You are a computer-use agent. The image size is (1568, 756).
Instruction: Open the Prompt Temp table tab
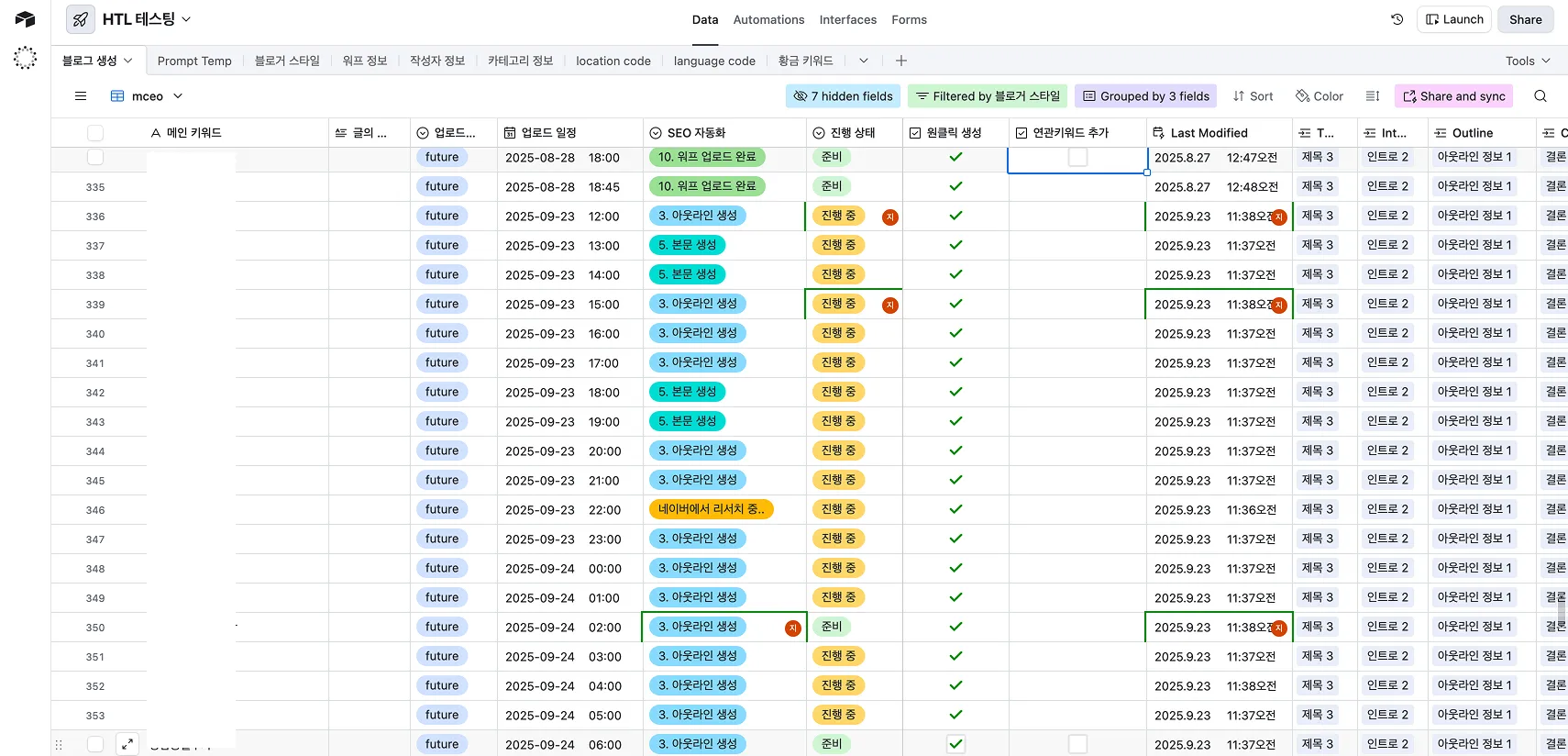pos(194,61)
